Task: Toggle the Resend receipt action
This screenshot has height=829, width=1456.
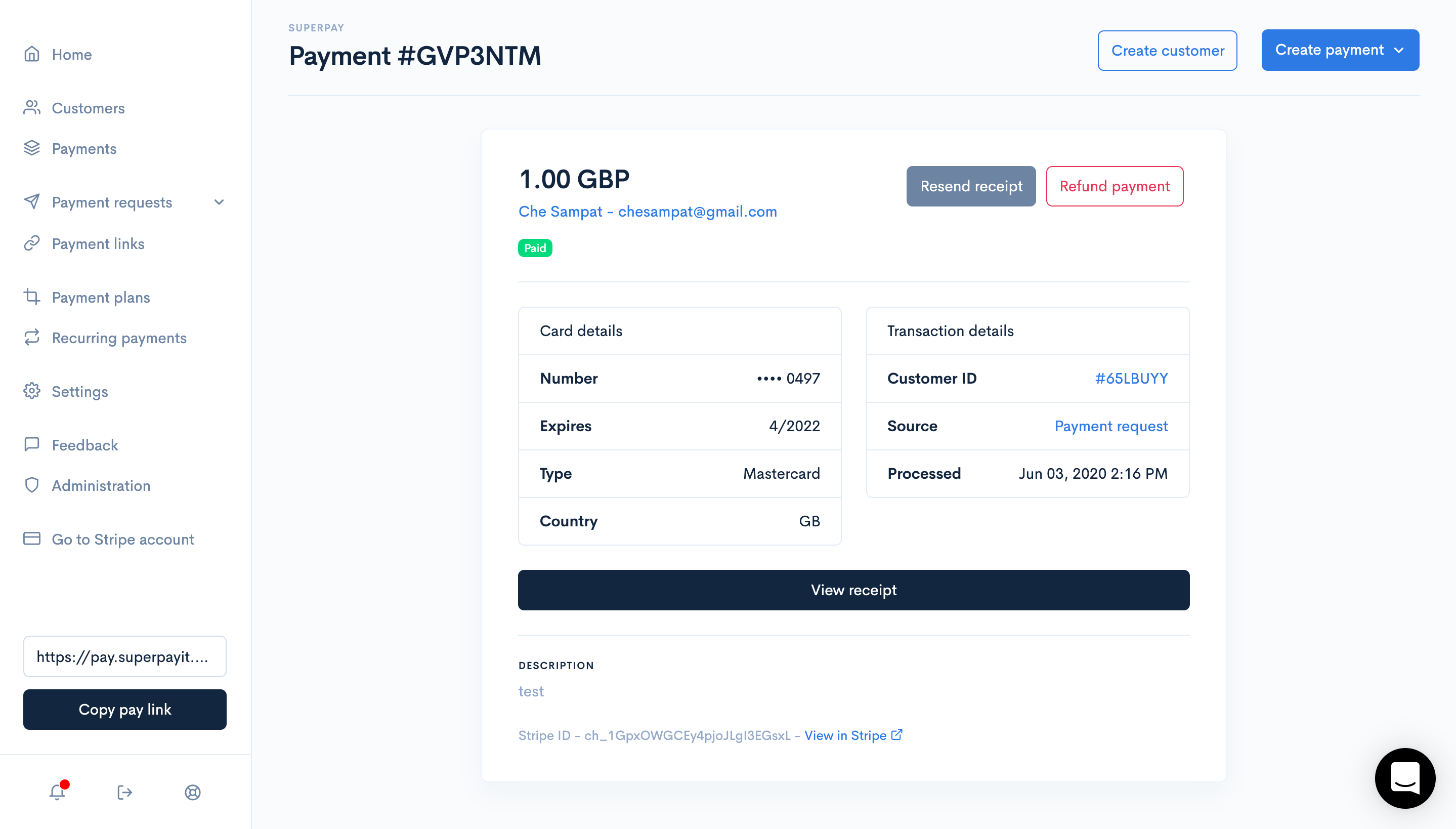Action: click(970, 186)
